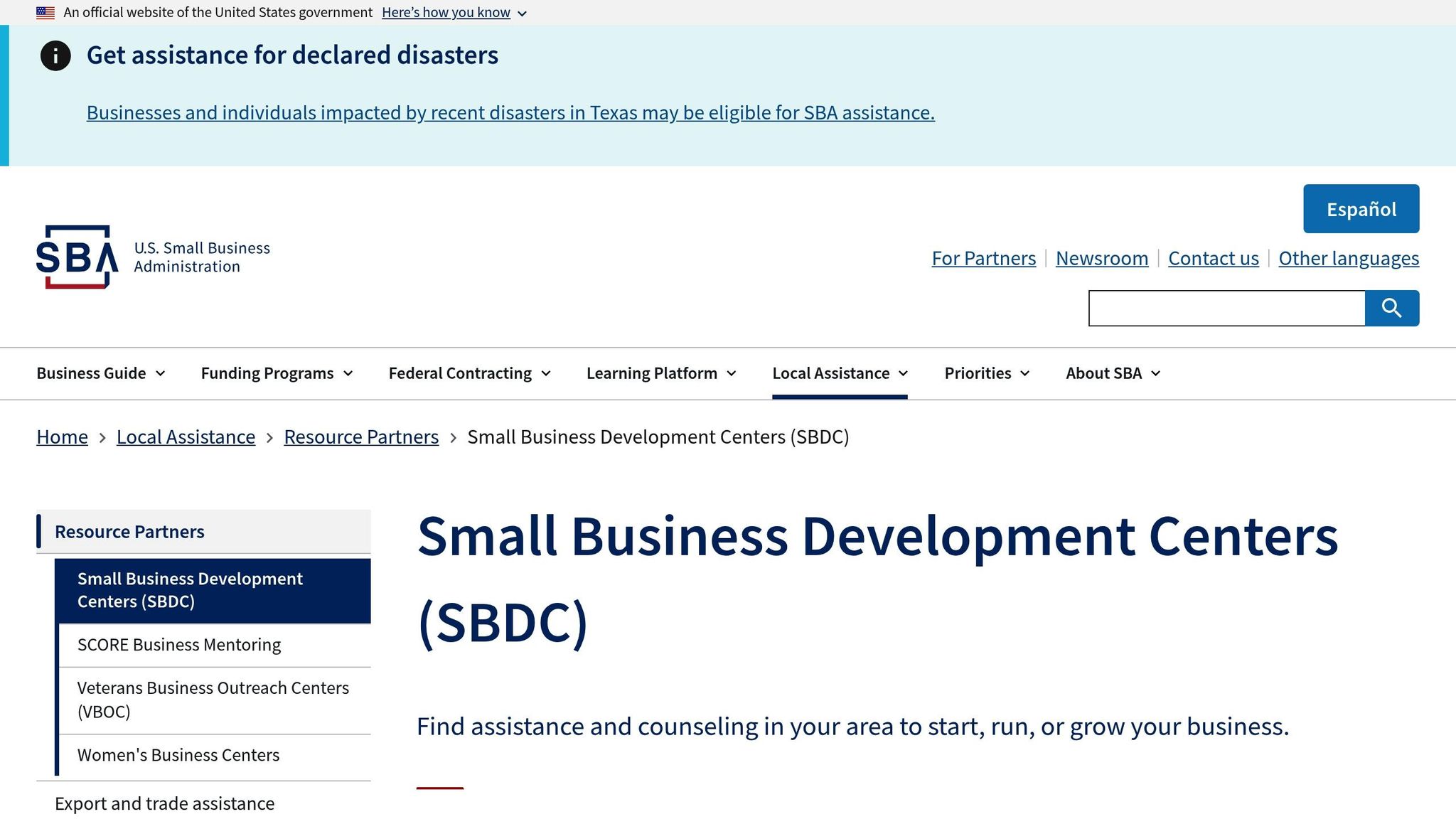Click the info icon in disaster banner
Screen dimensions: 1456x819
click(55, 55)
